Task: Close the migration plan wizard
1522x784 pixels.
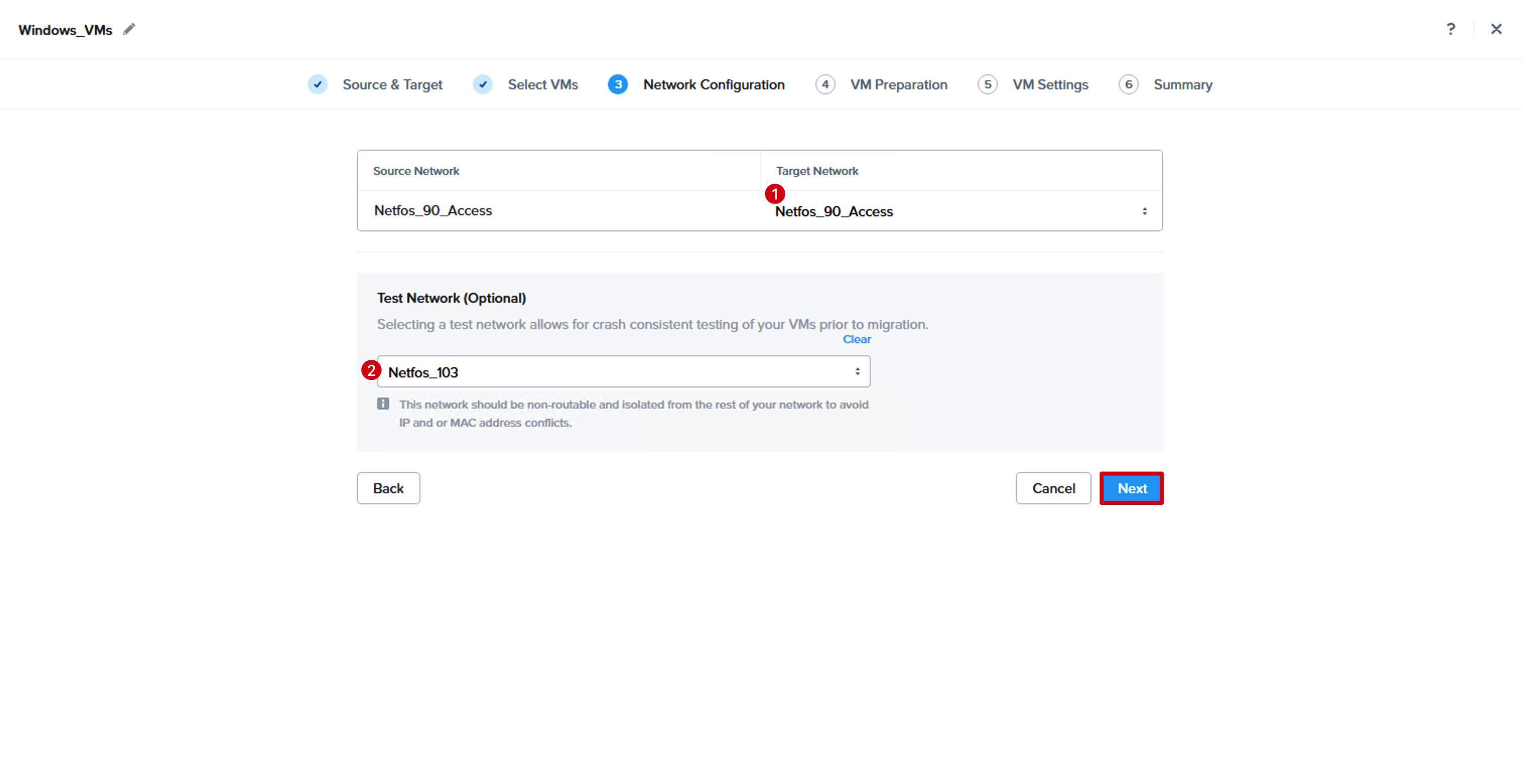Action: coord(1497,29)
